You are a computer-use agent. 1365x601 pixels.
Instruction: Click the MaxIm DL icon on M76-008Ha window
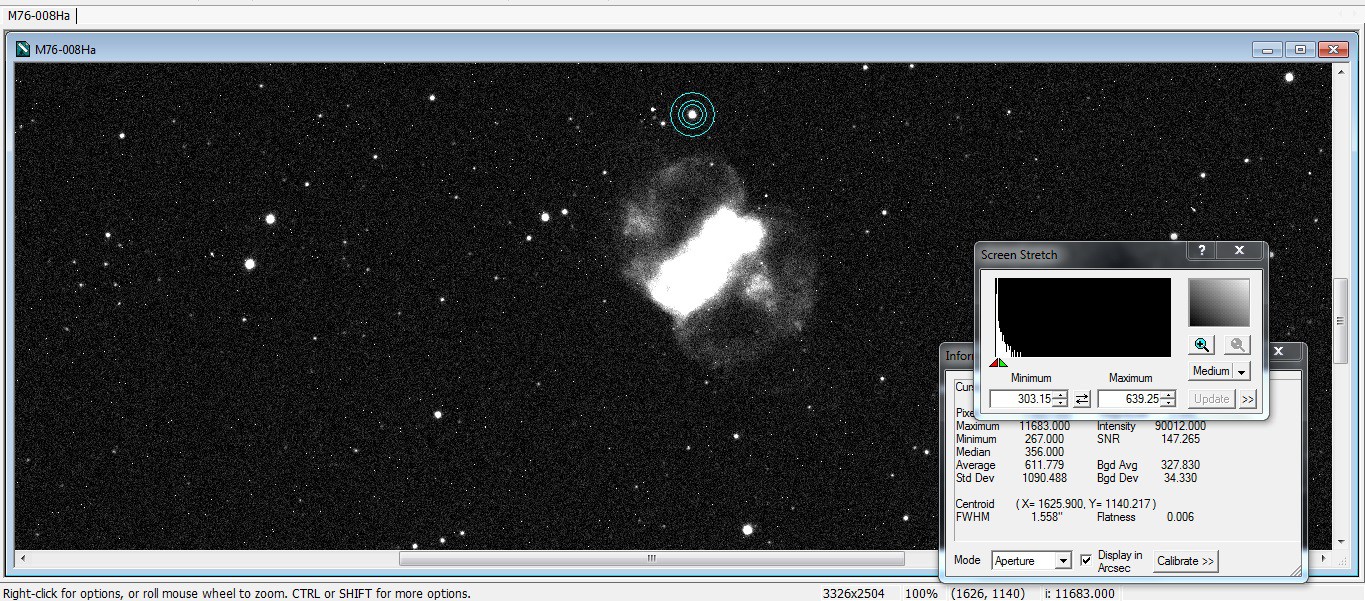23,49
